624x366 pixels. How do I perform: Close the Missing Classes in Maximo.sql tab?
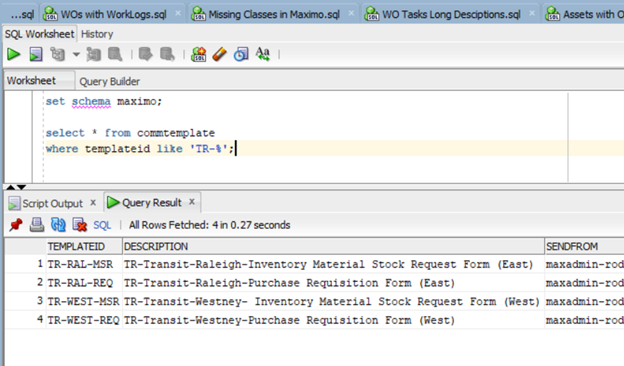point(351,14)
